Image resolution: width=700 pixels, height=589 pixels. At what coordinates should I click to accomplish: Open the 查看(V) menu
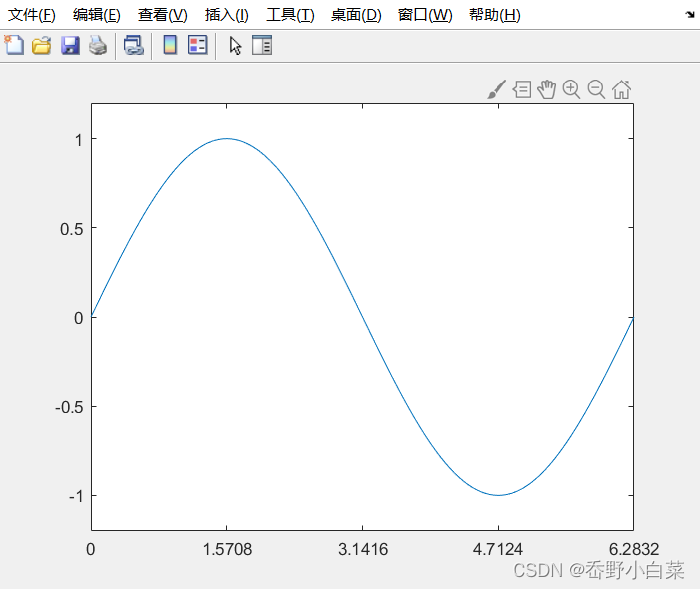[162, 15]
